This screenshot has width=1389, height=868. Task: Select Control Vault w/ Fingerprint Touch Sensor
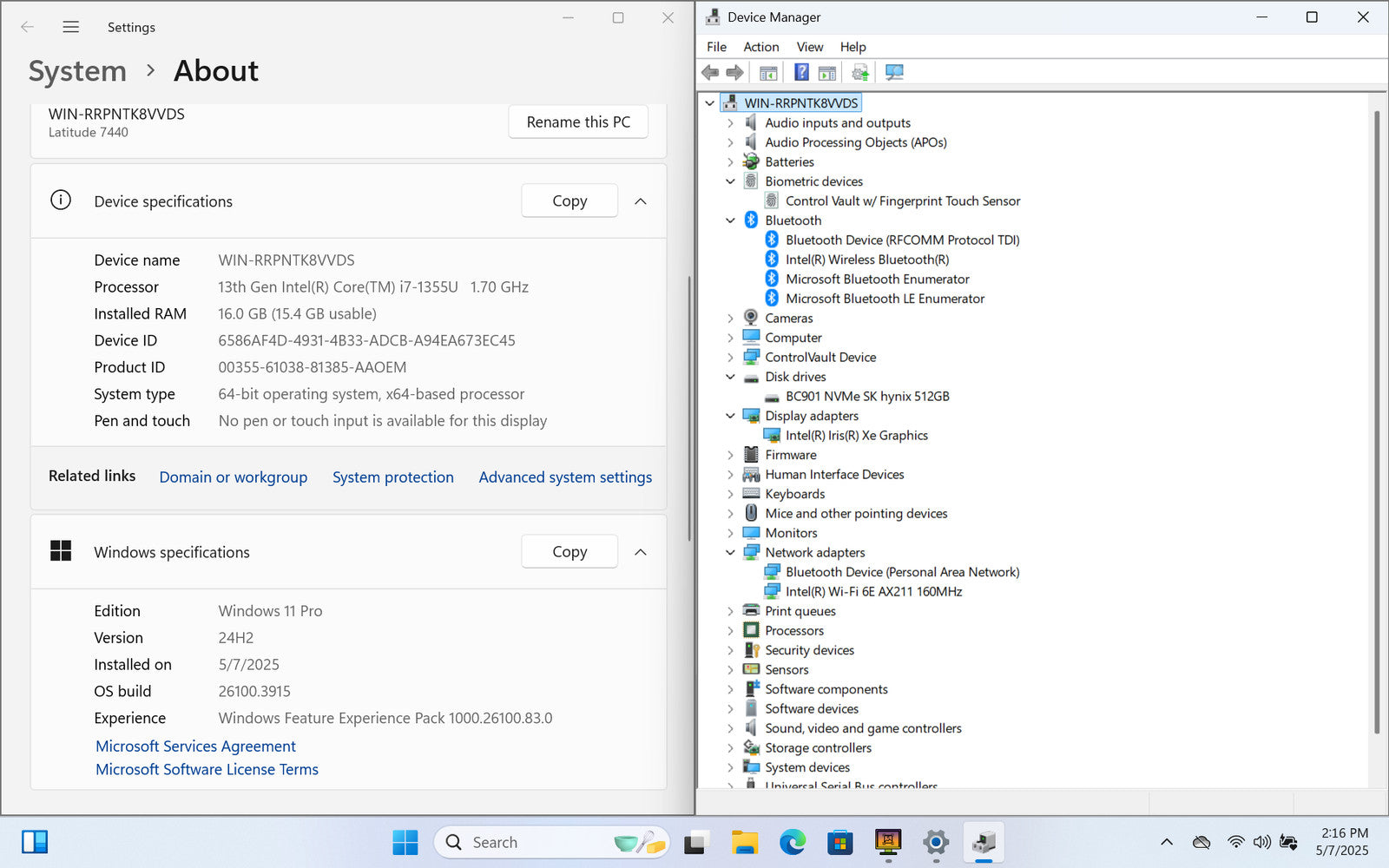point(903,201)
